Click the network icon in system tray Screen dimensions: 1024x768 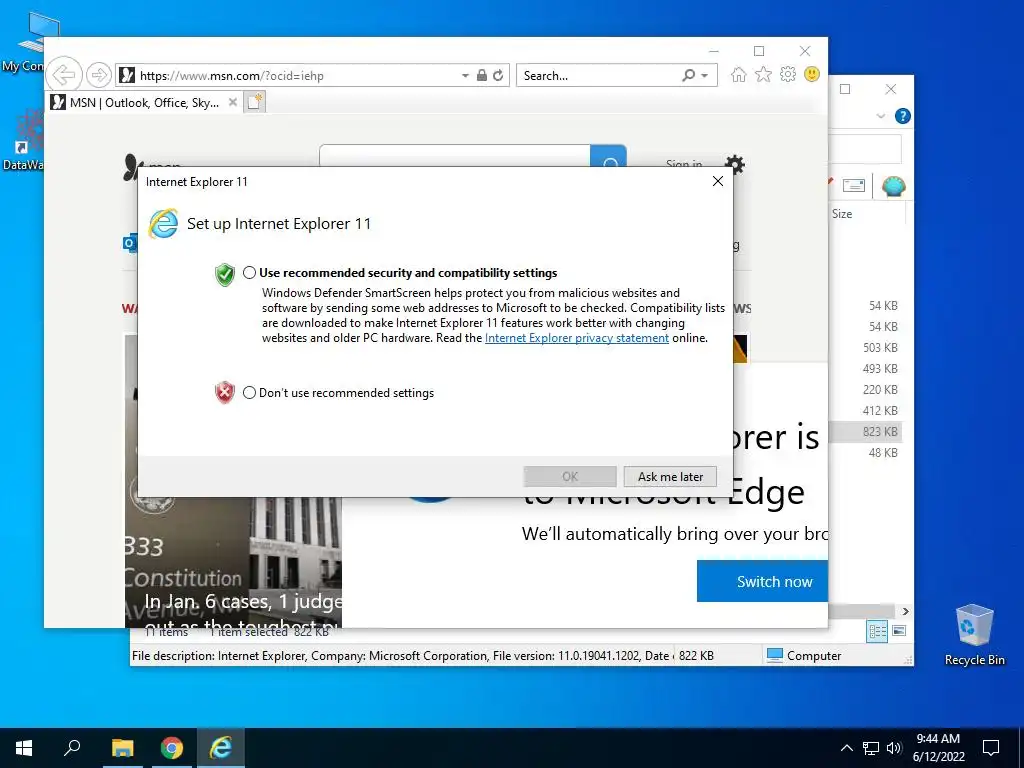click(871, 748)
